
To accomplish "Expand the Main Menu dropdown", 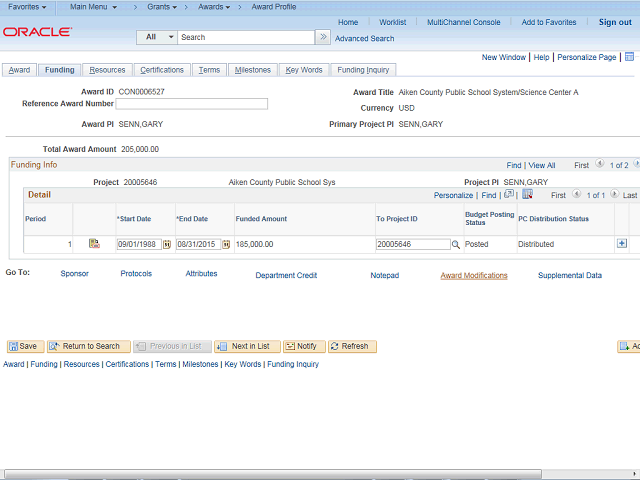I will (93, 7).
